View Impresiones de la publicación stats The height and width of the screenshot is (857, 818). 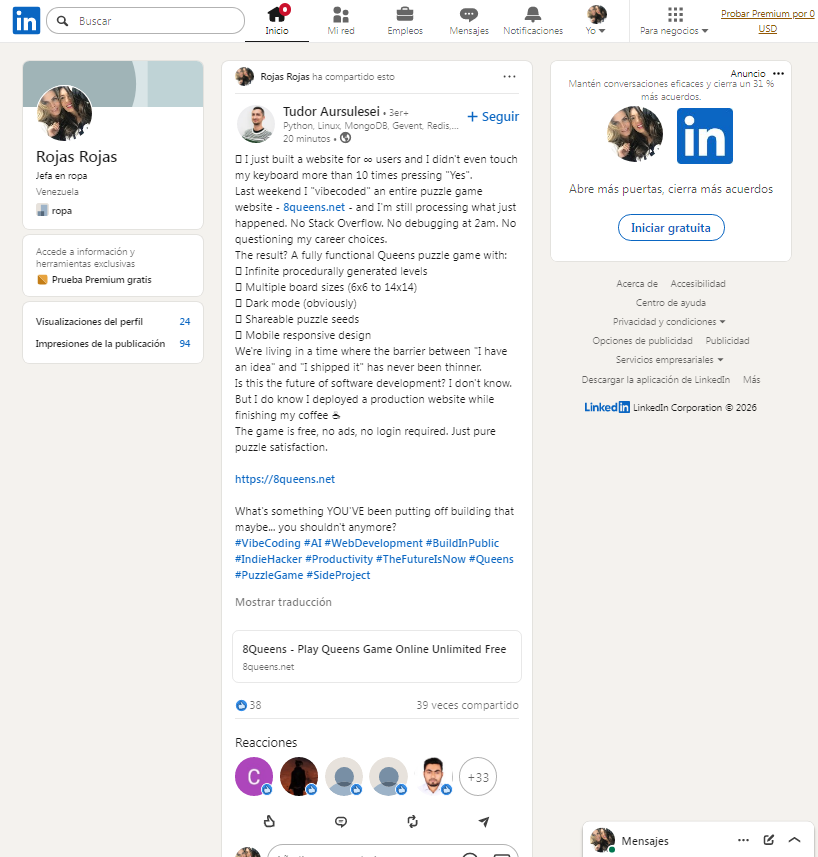tap(113, 343)
